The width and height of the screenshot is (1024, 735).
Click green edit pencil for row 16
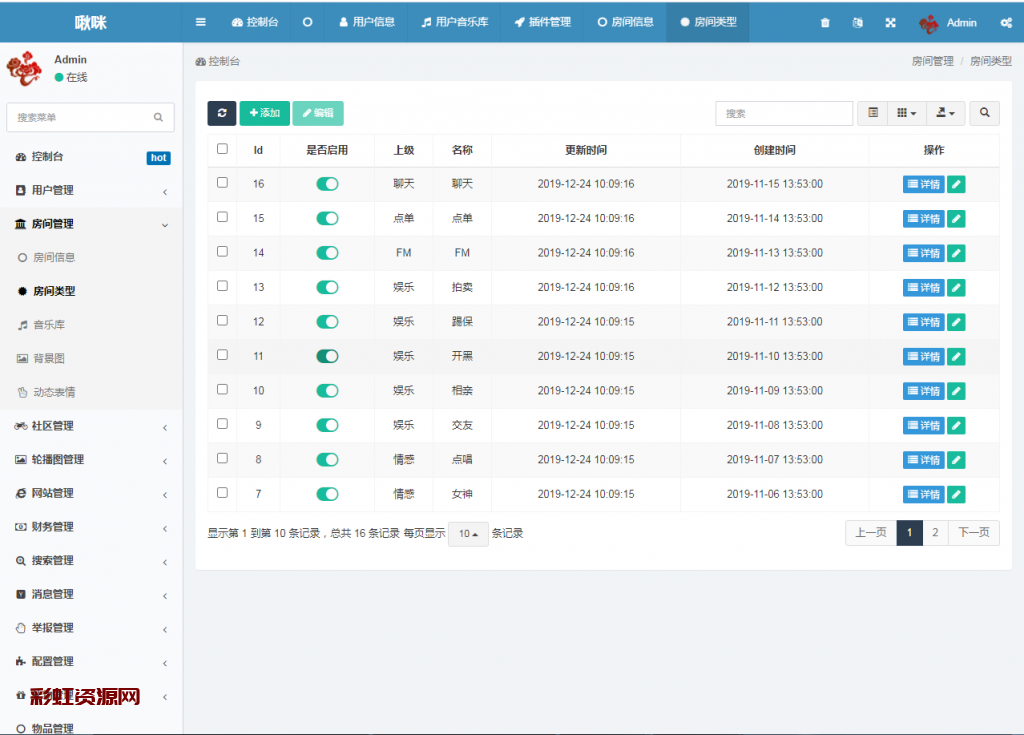click(957, 184)
